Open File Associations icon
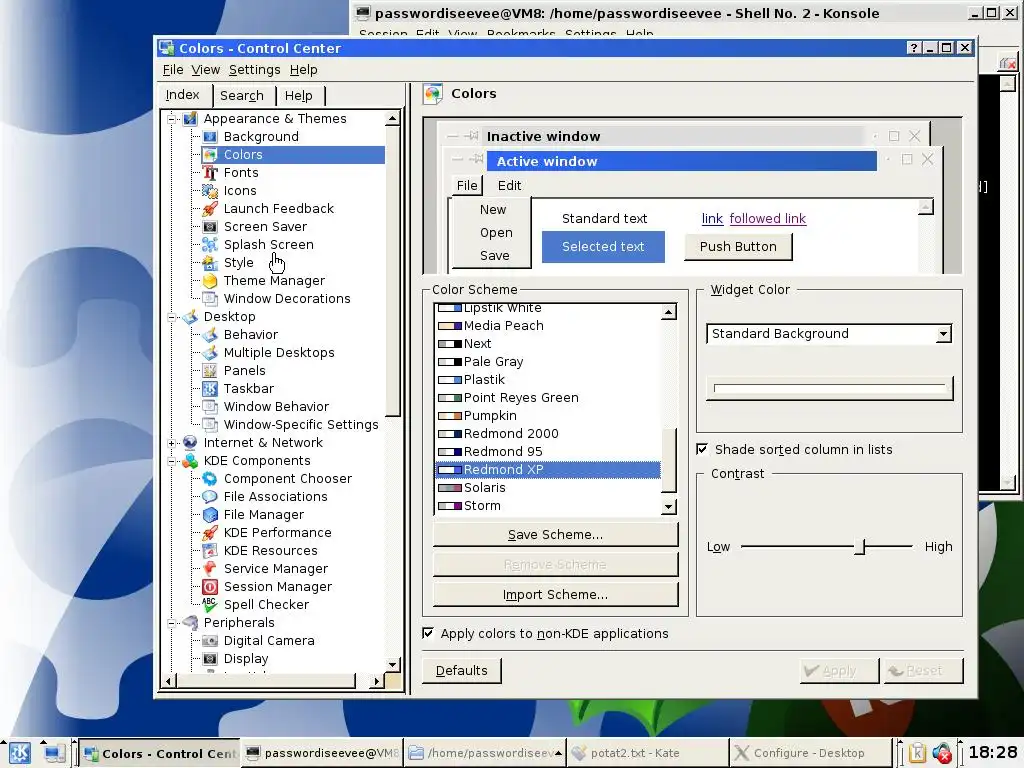Screen dimensions: 1024x768 [210, 496]
